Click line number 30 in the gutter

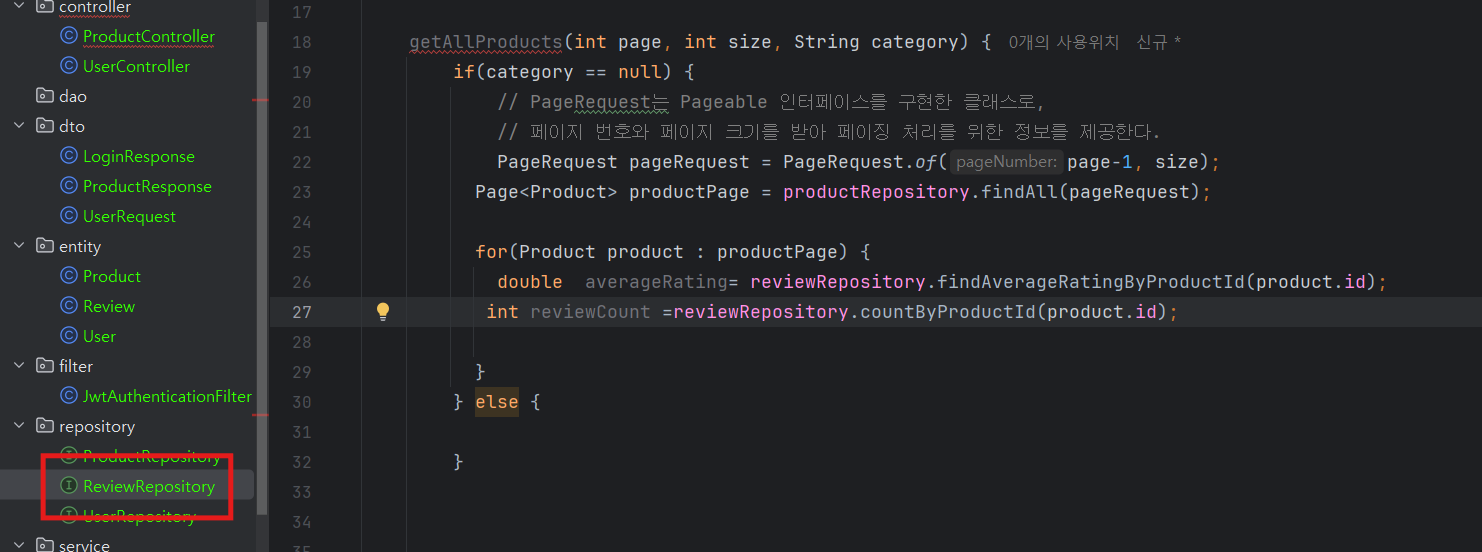pyautogui.click(x=301, y=402)
